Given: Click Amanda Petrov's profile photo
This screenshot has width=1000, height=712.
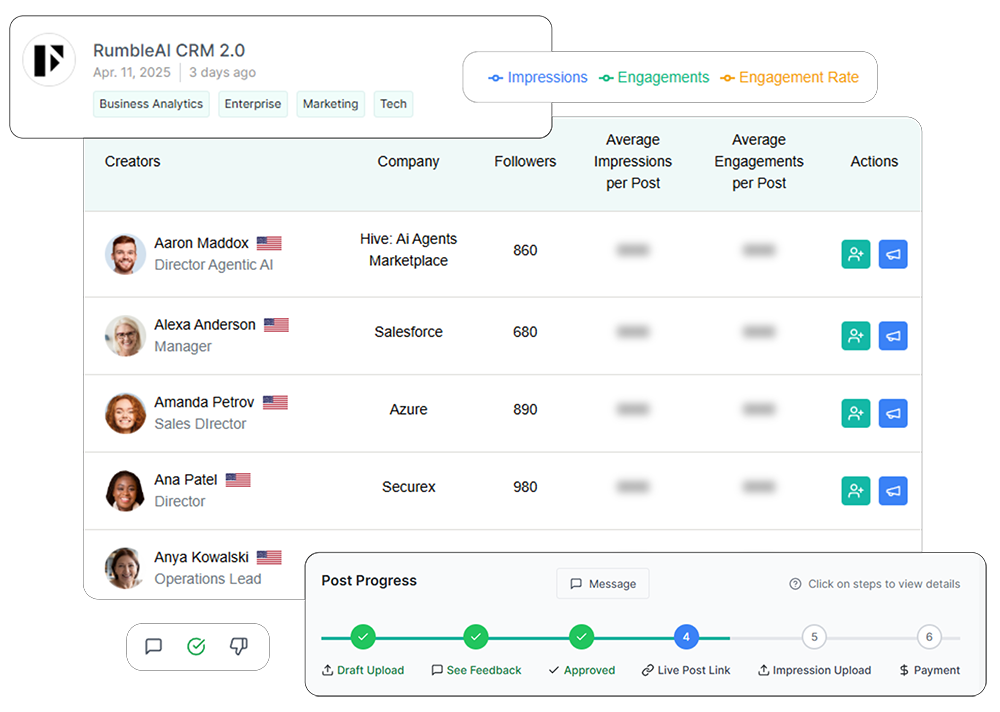Looking at the screenshot, I should pyautogui.click(x=126, y=413).
